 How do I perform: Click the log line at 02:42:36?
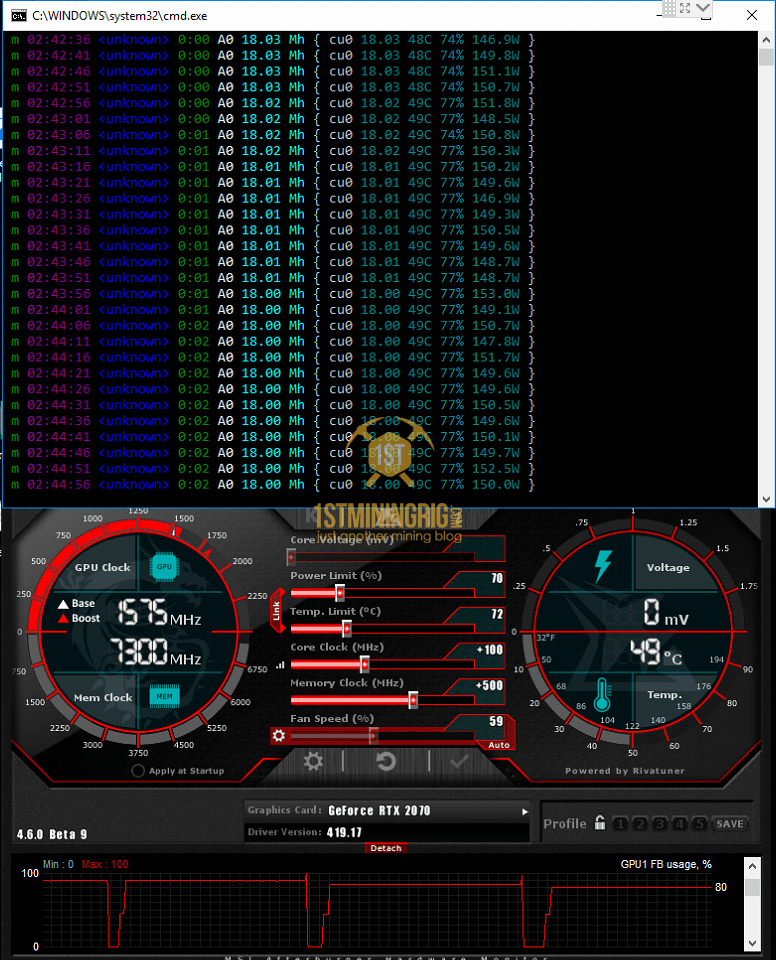tap(273, 40)
